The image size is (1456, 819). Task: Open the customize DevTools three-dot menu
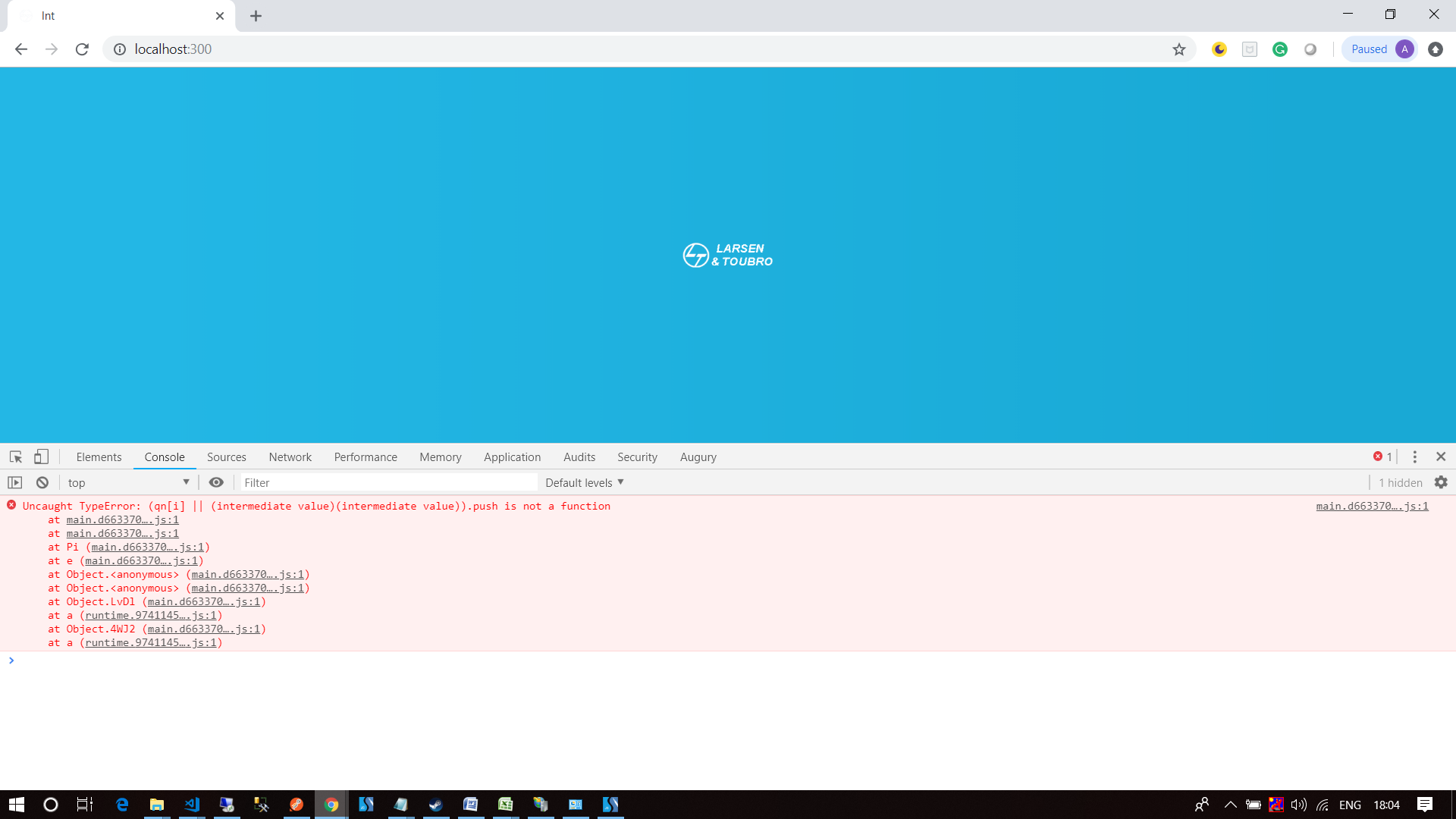click(x=1414, y=457)
